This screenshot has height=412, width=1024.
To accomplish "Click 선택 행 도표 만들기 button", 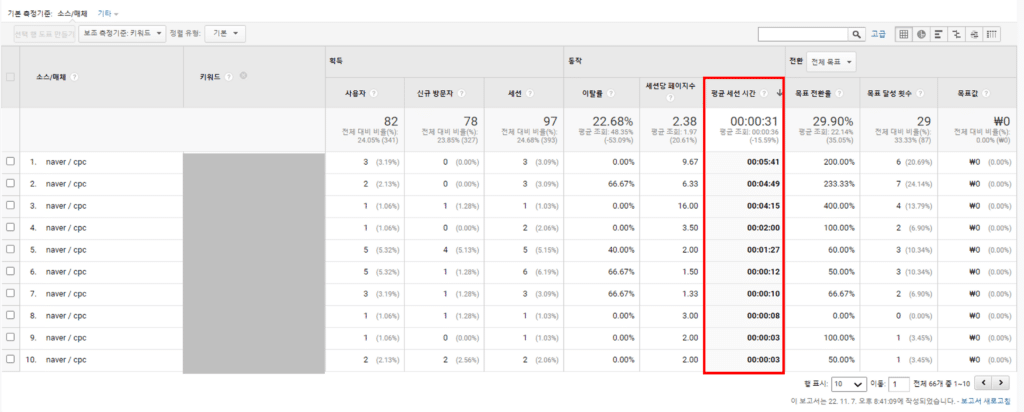I will pyautogui.click(x=44, y=33).
